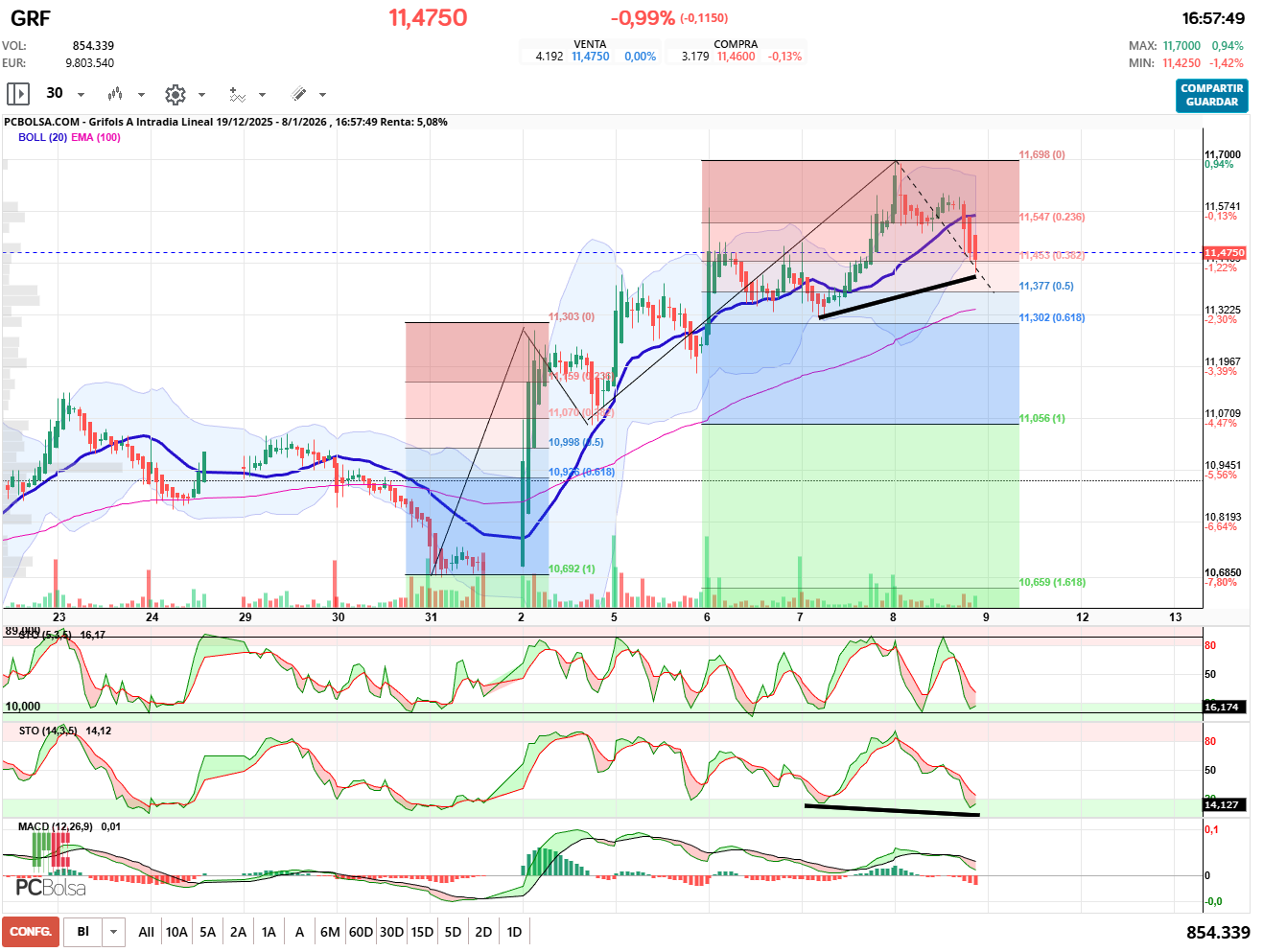
Task: Select the drawing pencil tool icon
Action: click(298, 94)
